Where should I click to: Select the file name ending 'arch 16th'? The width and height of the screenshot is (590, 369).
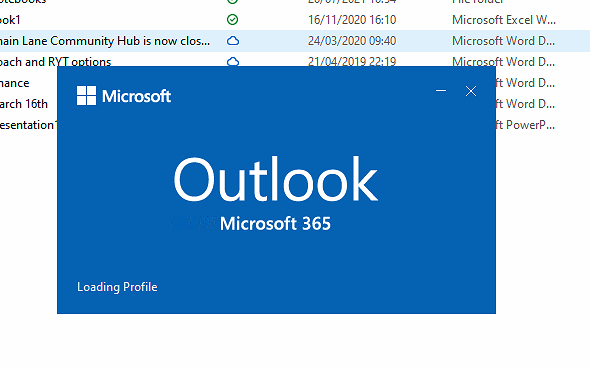point(24,104)
